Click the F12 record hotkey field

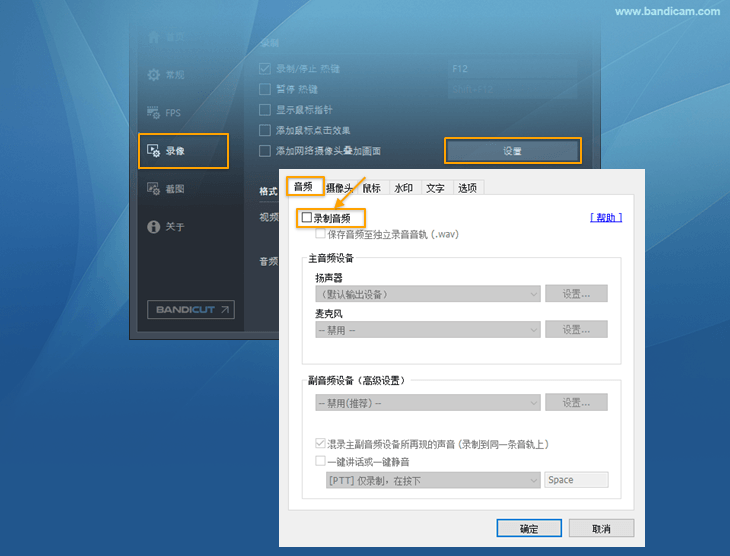(x=513, y=69)
